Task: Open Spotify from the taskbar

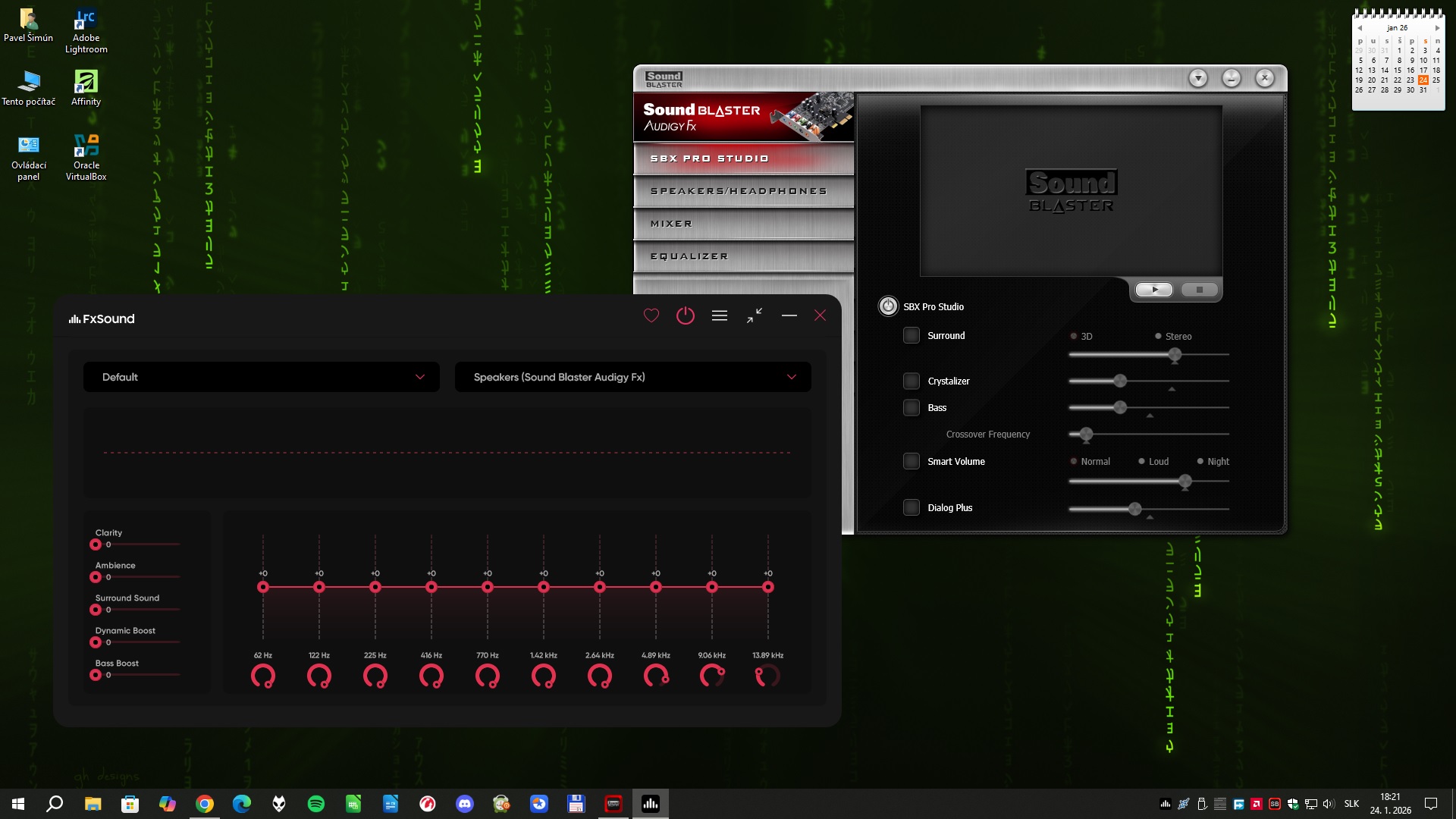Action: click(x=316, y=804)
